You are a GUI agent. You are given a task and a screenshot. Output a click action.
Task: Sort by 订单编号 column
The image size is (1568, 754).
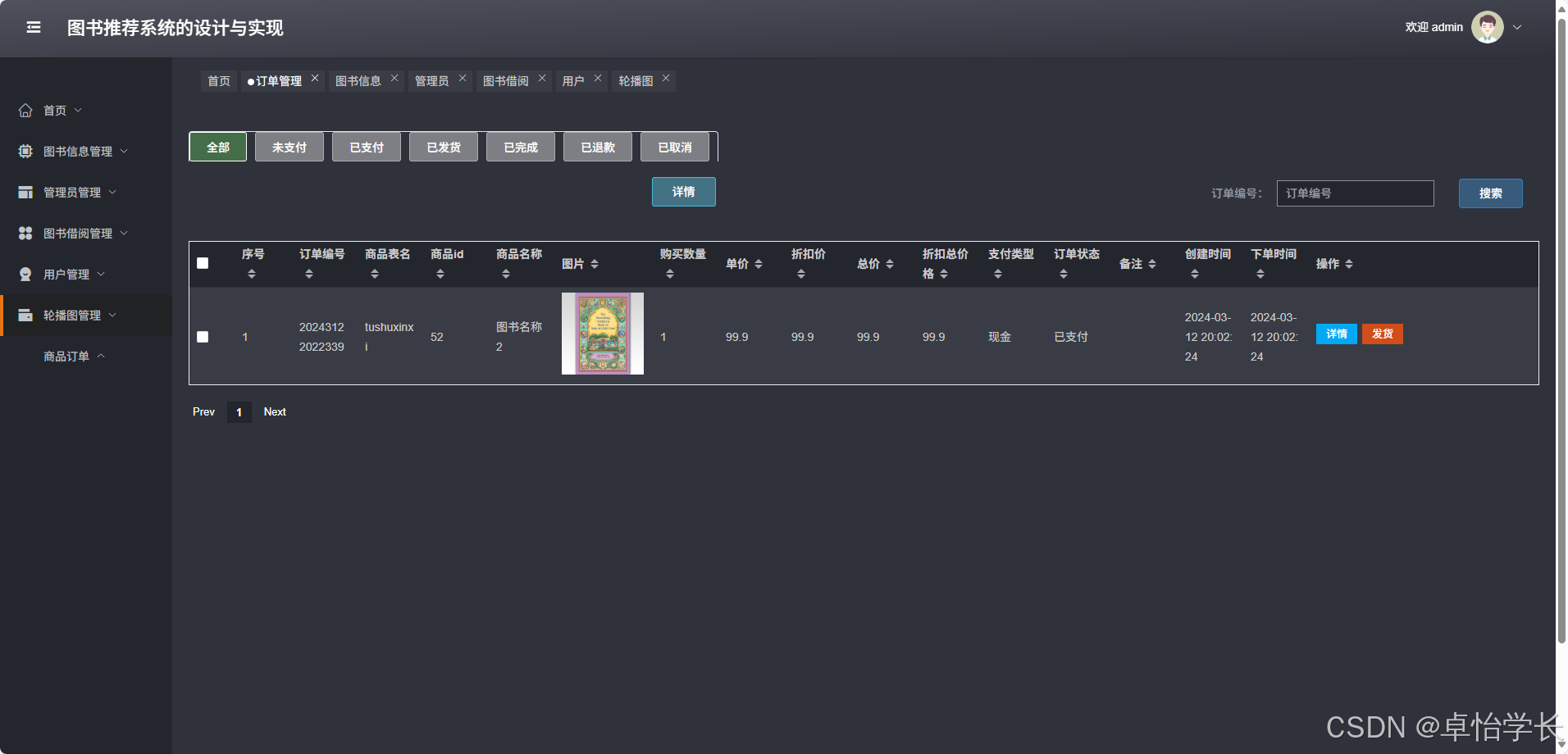(309, 274)
